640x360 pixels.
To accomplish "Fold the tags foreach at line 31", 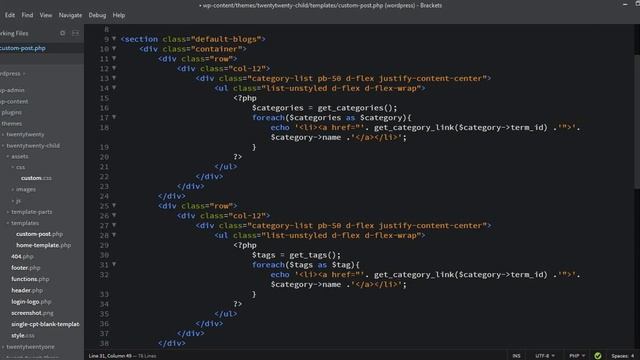I will 114,264.
